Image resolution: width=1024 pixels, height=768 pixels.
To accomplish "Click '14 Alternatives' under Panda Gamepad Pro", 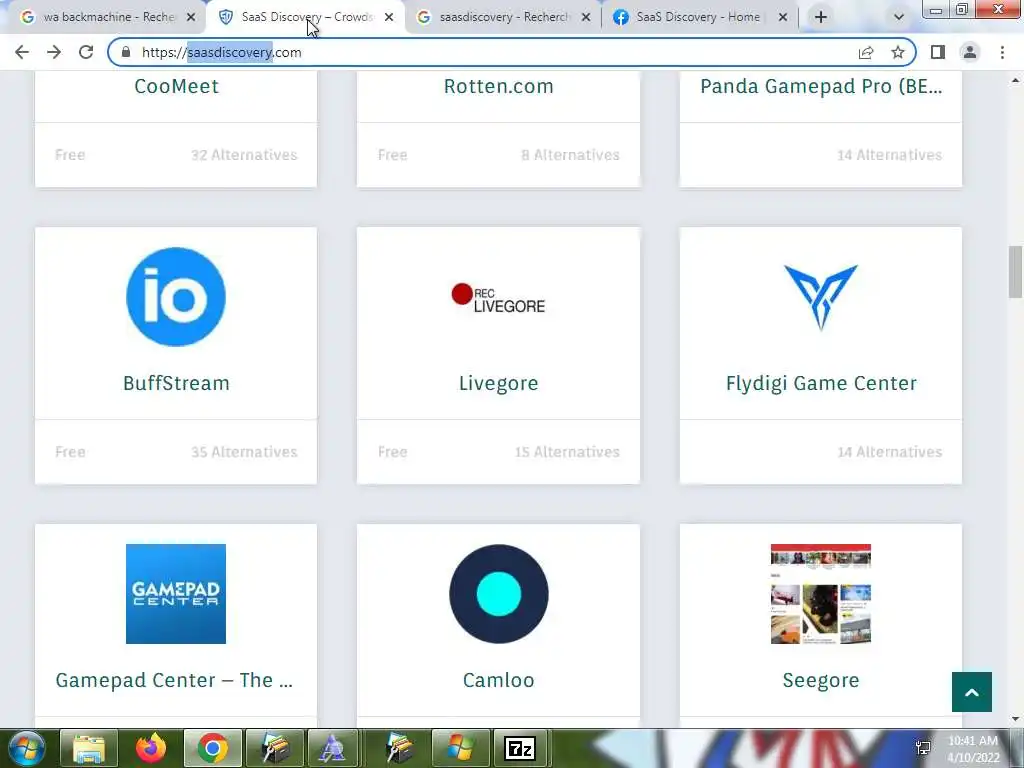I will [x=889, y=155].
